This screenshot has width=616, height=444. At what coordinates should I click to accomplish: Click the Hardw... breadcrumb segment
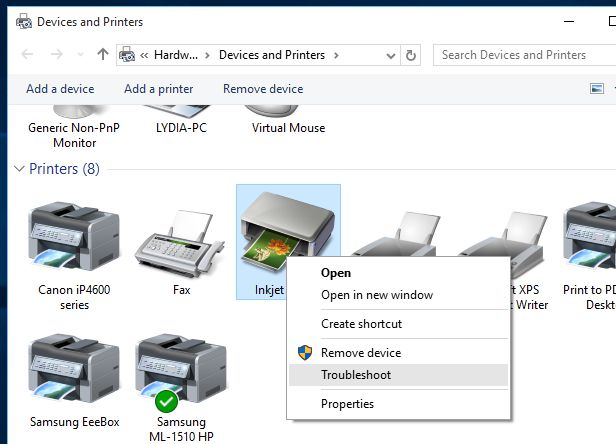click(176, 55)
